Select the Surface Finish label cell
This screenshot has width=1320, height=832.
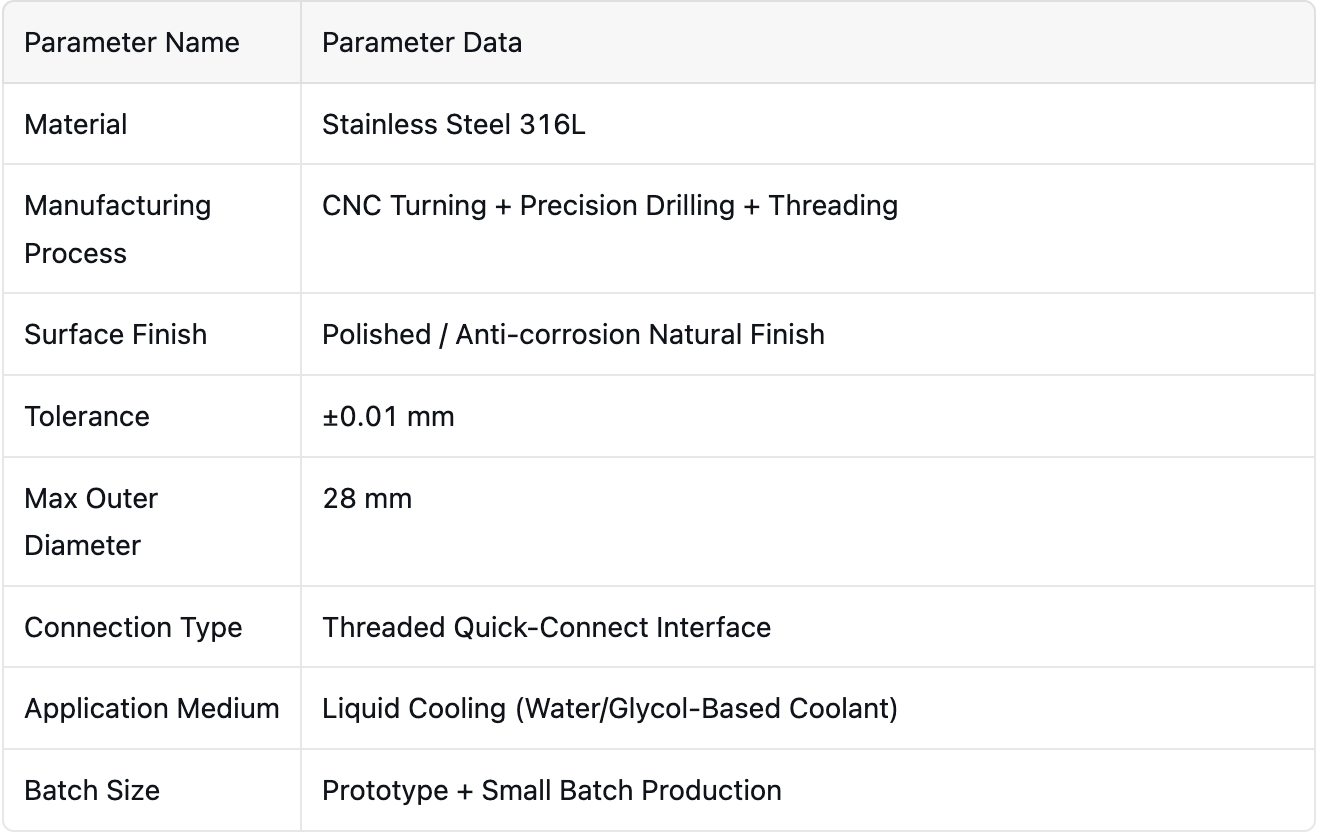152,334
